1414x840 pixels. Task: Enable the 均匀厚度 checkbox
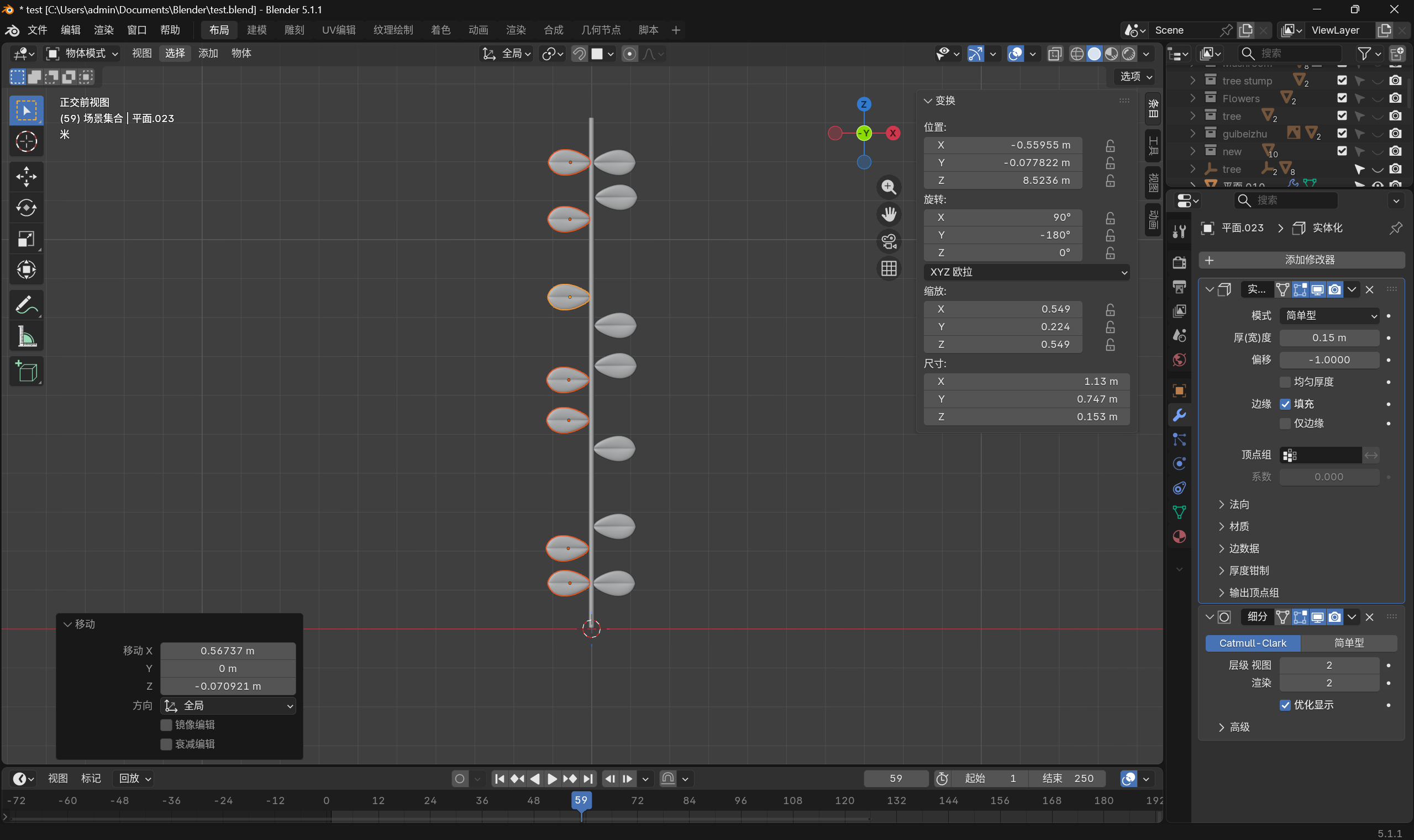click(1285, 382)
